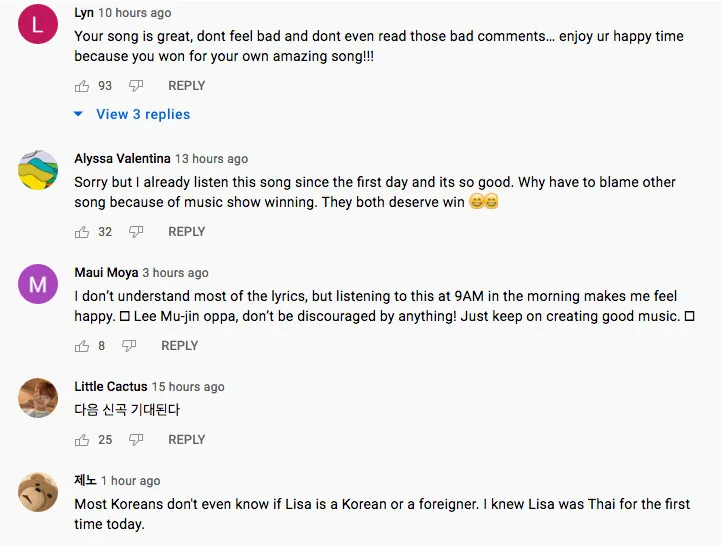Expand View 3 replies under Lyn's comment
The height and width of the screenshot is (545, 721).
point(142,115)
